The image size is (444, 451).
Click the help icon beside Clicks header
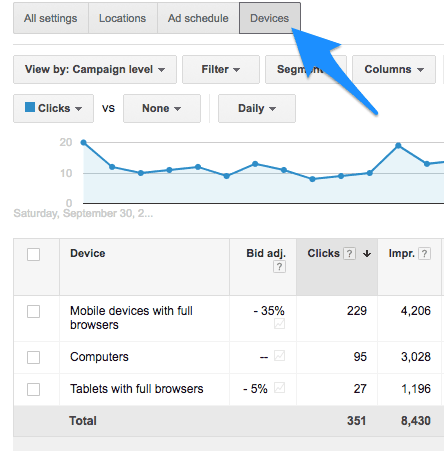349,254
